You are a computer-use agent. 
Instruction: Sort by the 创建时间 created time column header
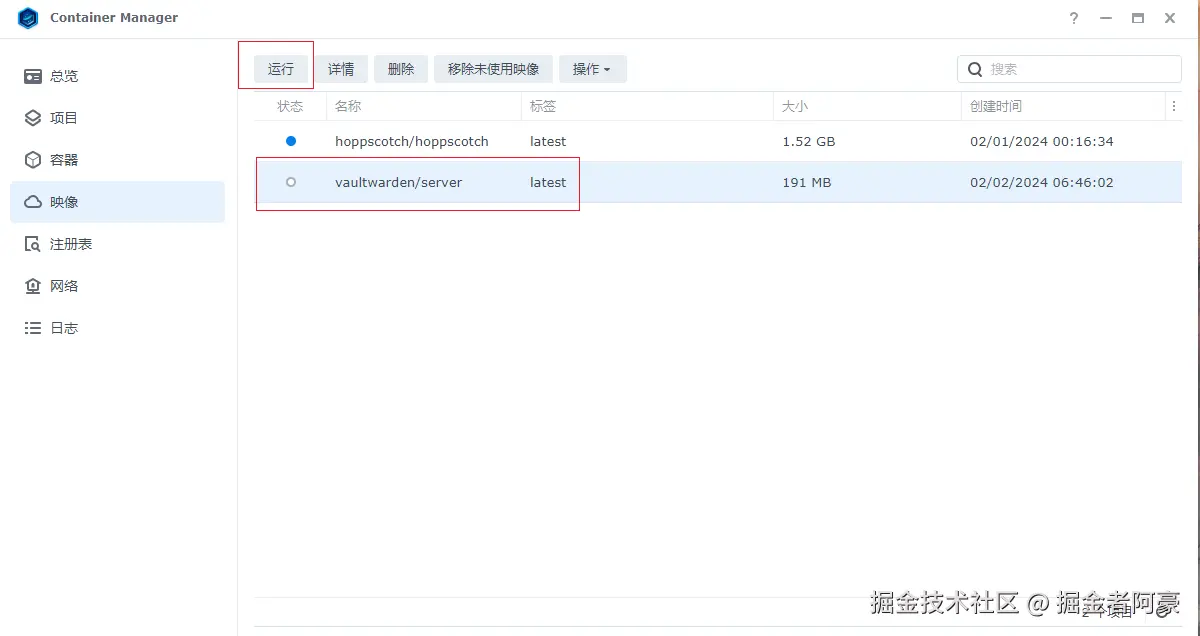[1063, 106]
